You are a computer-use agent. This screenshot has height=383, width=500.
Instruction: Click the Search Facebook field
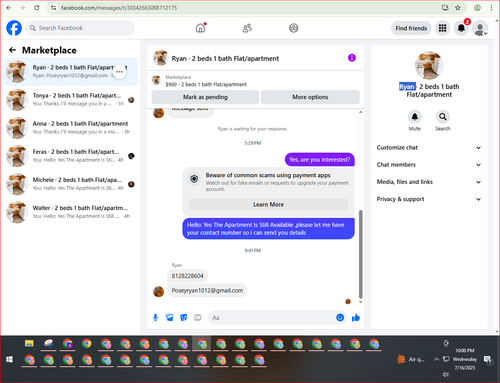tap(80, 28)
